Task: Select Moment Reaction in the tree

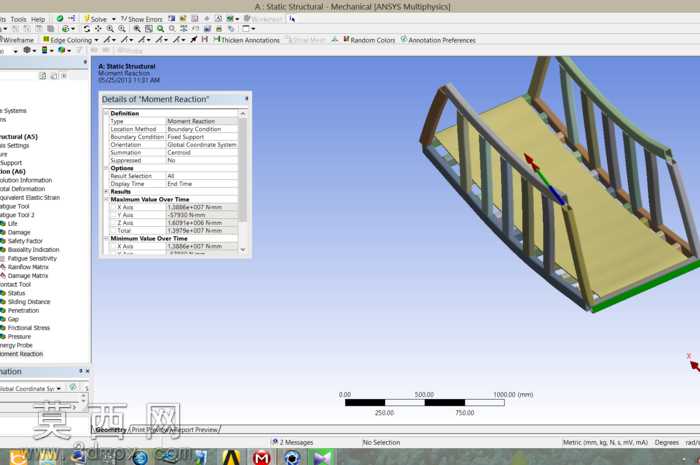Action: 21,354
